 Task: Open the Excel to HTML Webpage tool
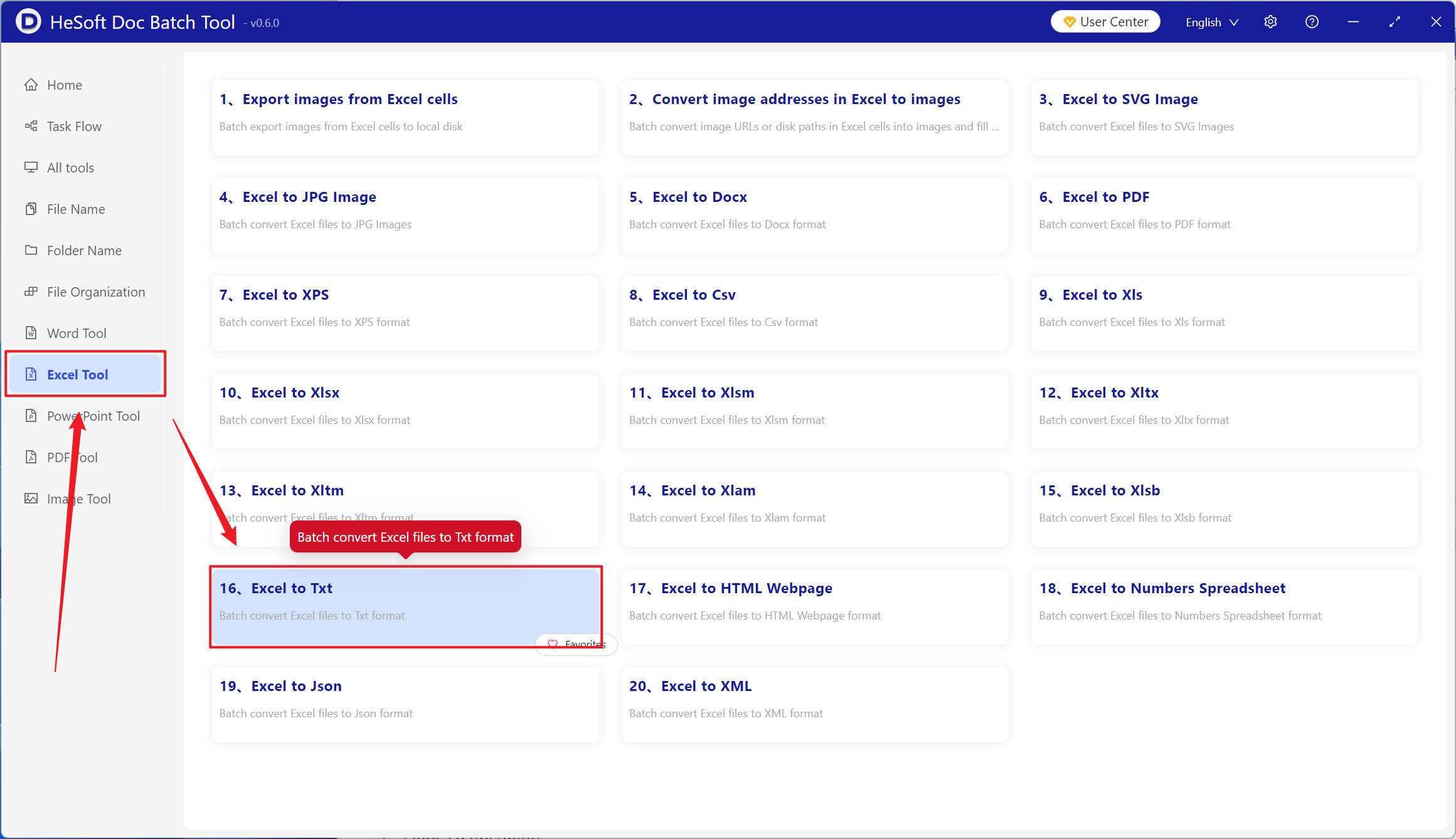click(x=815, y=606)
